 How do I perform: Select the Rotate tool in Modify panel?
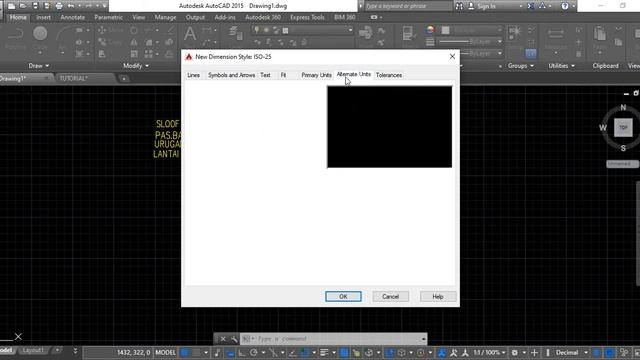pos(134,30)
